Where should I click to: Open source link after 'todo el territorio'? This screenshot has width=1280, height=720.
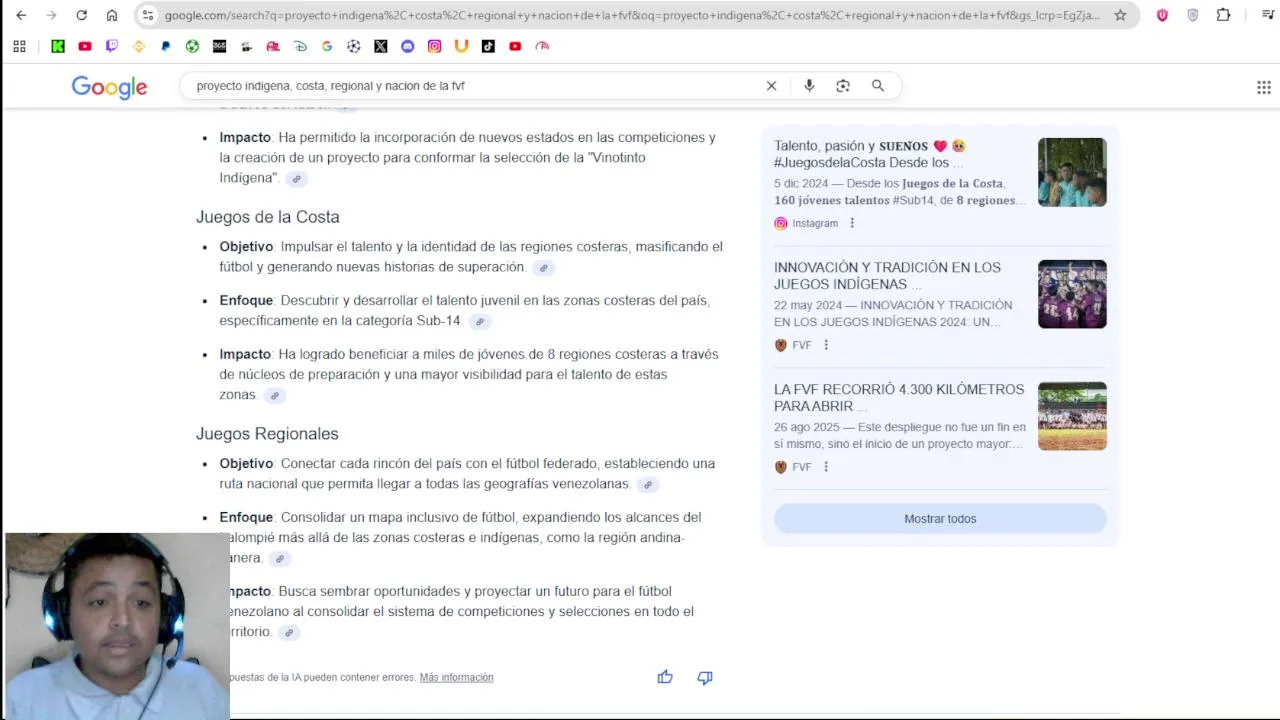288,633
